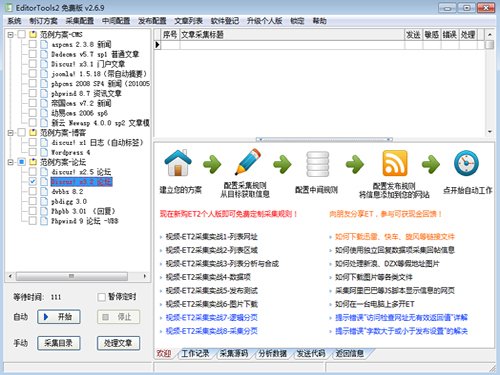Click the document icon beside aspcms 2.3.8
The image size is (500, 375).
44,44
